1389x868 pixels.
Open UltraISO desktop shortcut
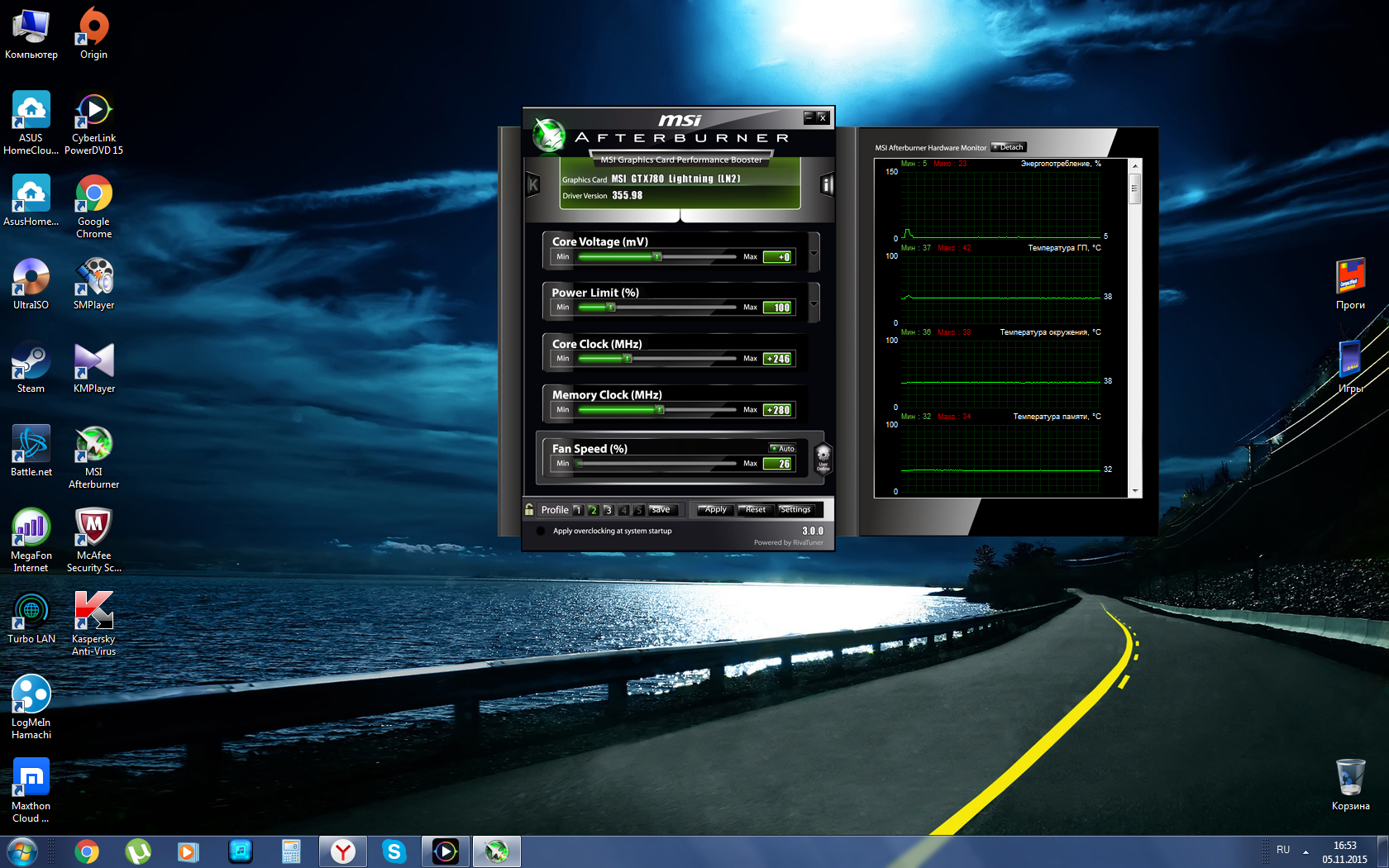31,284
